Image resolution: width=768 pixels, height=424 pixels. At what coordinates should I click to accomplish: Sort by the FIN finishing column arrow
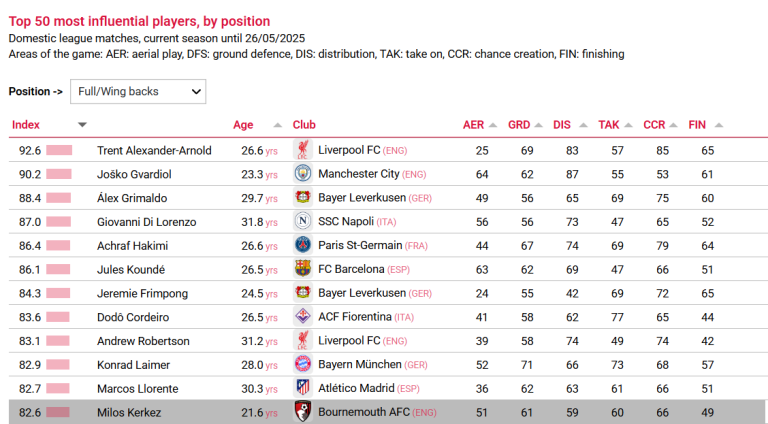click(719, 125)
